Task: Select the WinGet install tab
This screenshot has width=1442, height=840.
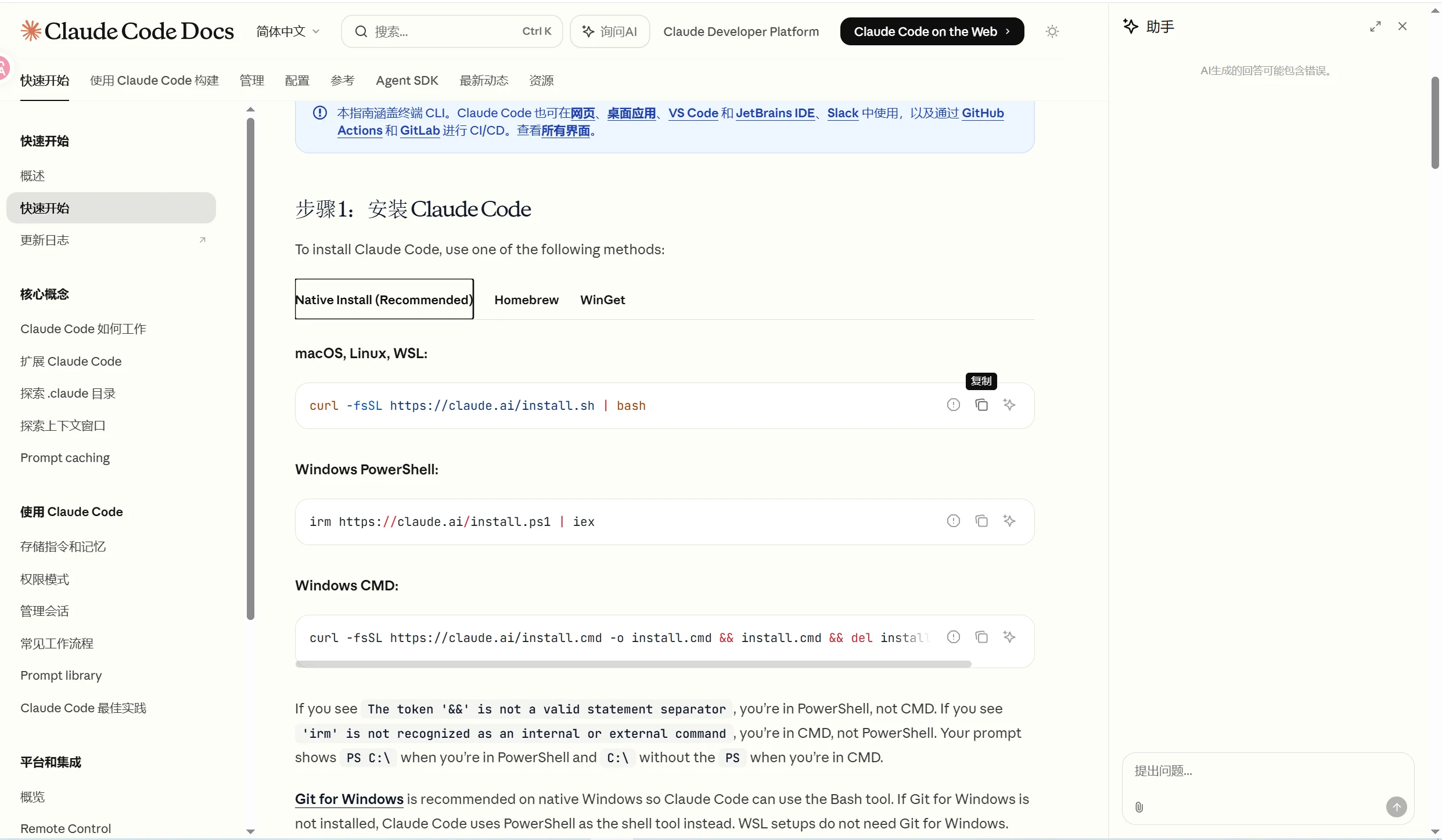Action: click(x=603, y=300)
